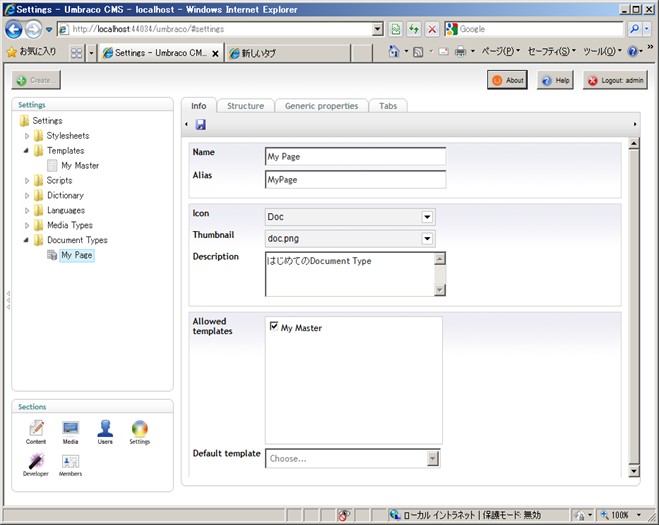Open the Default template Choose dropdown
Viewport: 659px width, 525px height.
coord(432,459)
